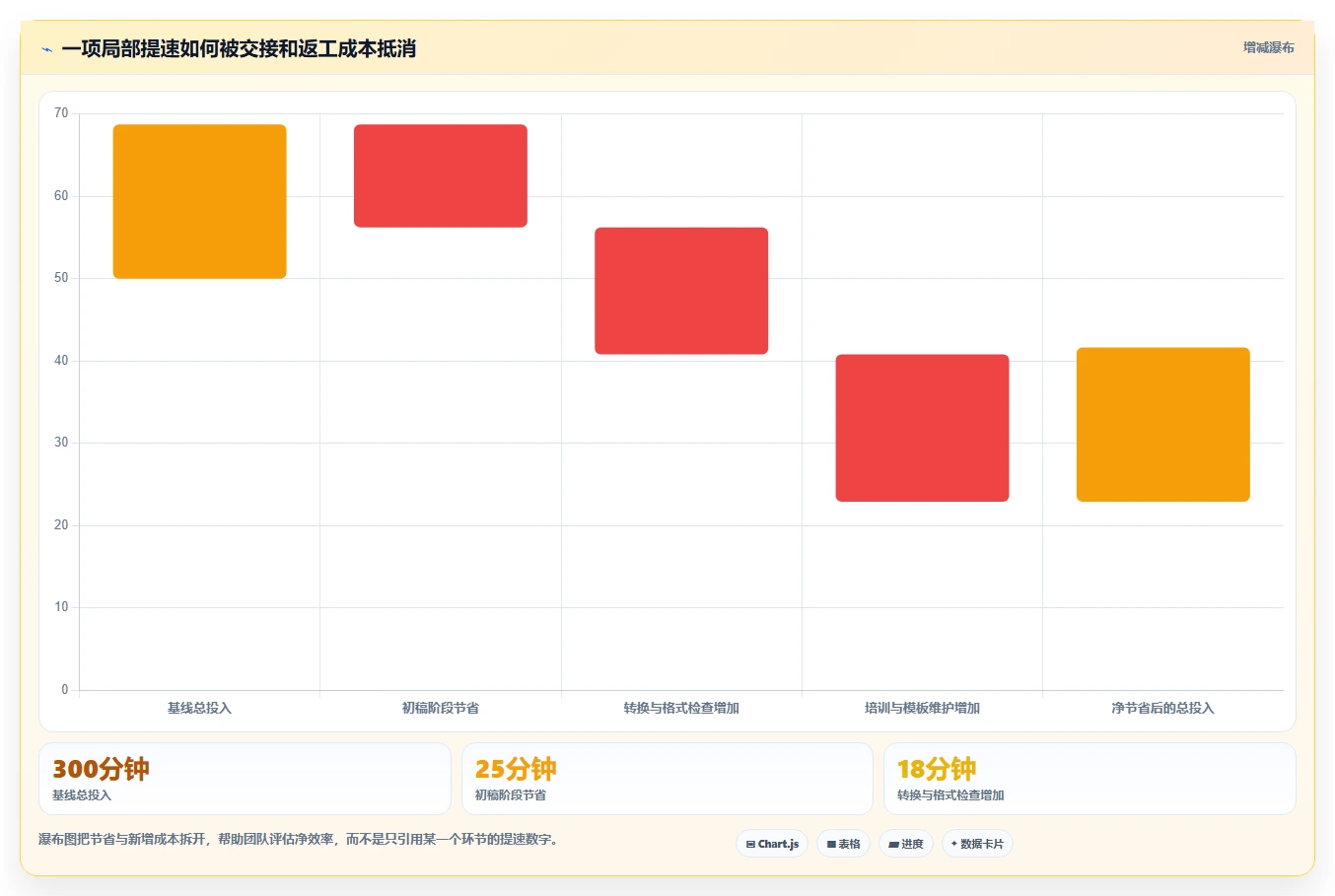Select the 数据卡片 tag chip
The height and width of the screenshot is (896, 1335).
pyautogui.click(x=977, y=844)
